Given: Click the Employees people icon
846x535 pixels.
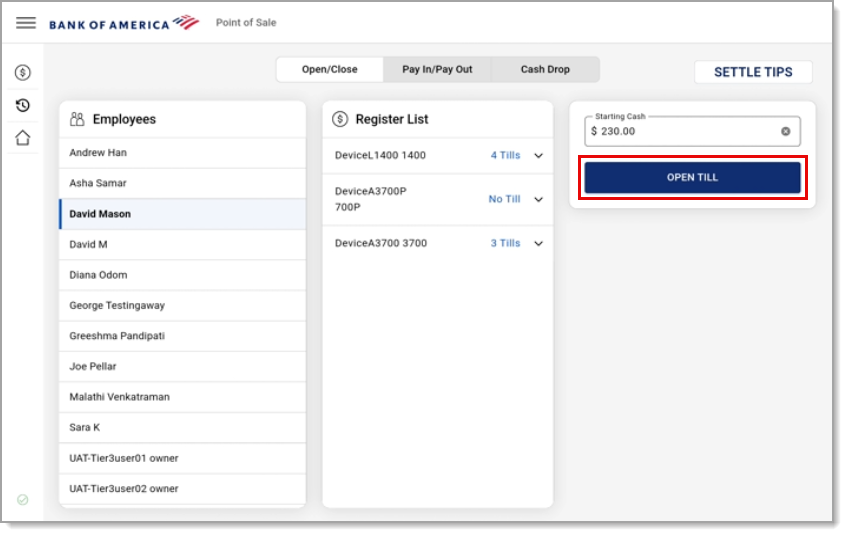Looking at the screenshot, I should pyautogui.click(x=77, y=119).
